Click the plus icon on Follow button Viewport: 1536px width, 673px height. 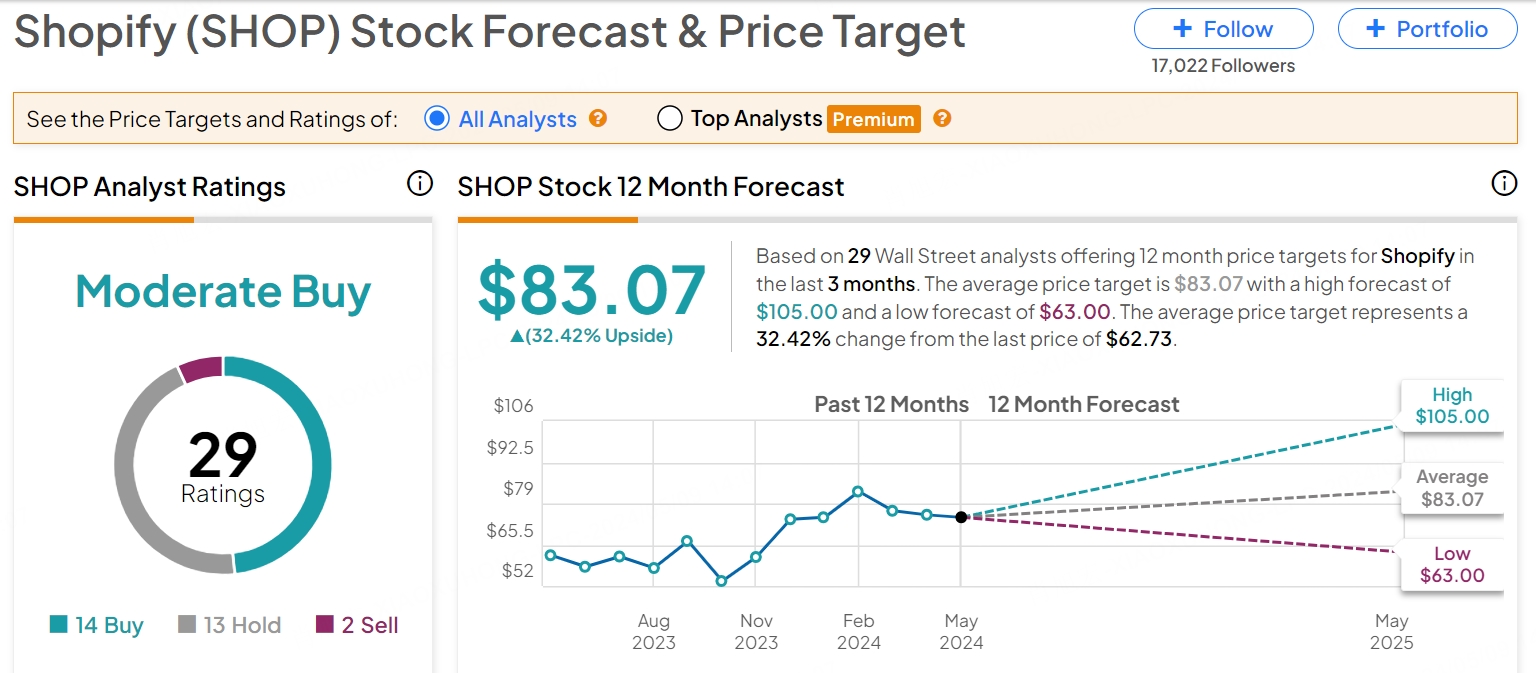coord(1182,29)
